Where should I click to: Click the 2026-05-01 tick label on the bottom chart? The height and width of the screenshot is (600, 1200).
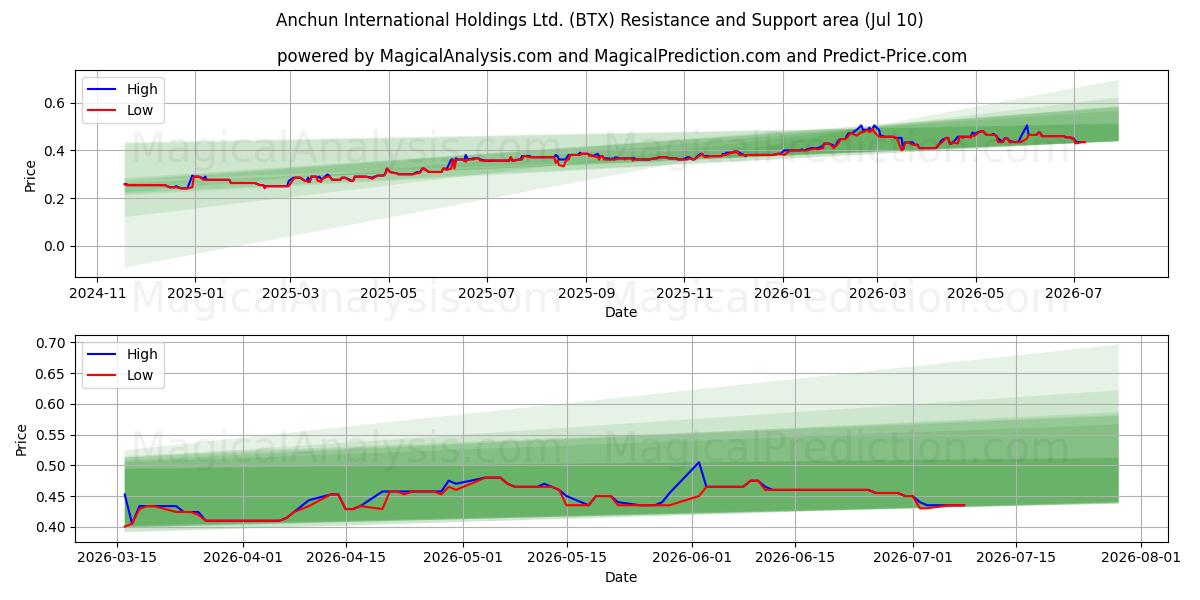tap(464, 558)
